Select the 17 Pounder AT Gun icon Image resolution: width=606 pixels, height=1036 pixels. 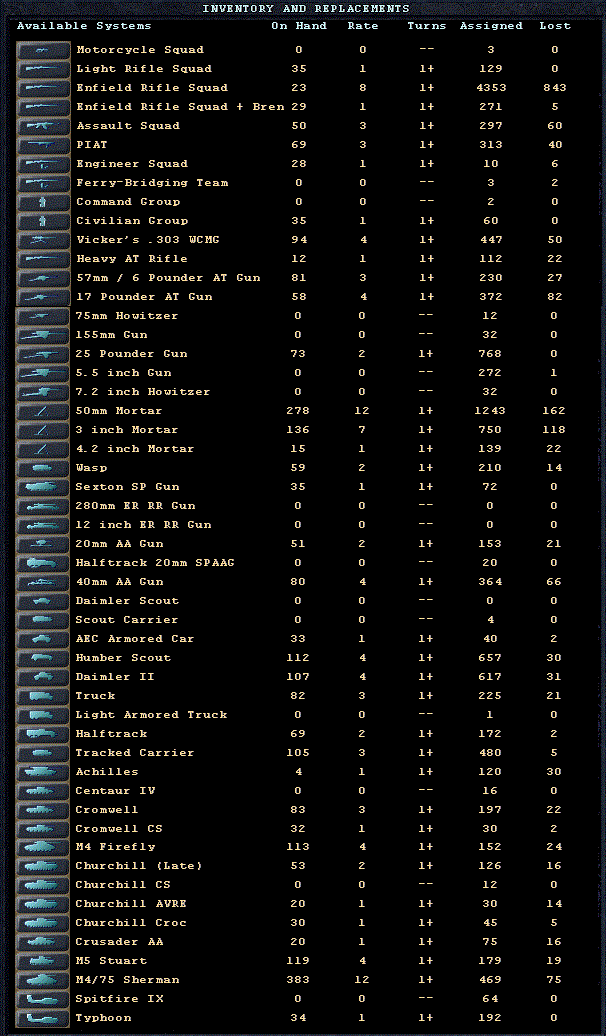(x=43, y=297)
